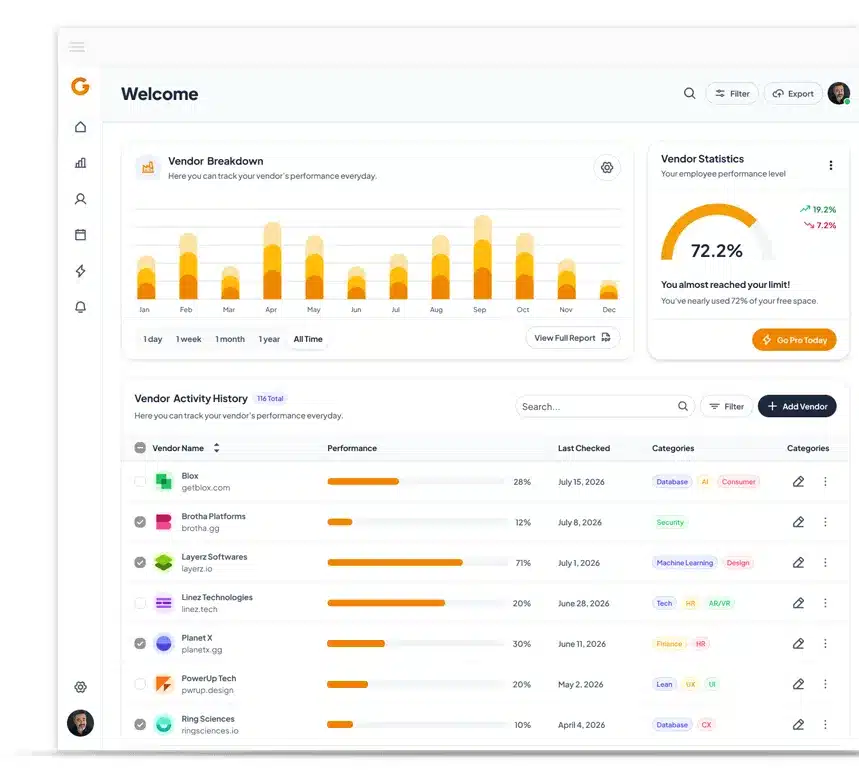This screenshot has height=772, width=859.
Task: Click the orange G logo
Action: [x=80, y=86]
